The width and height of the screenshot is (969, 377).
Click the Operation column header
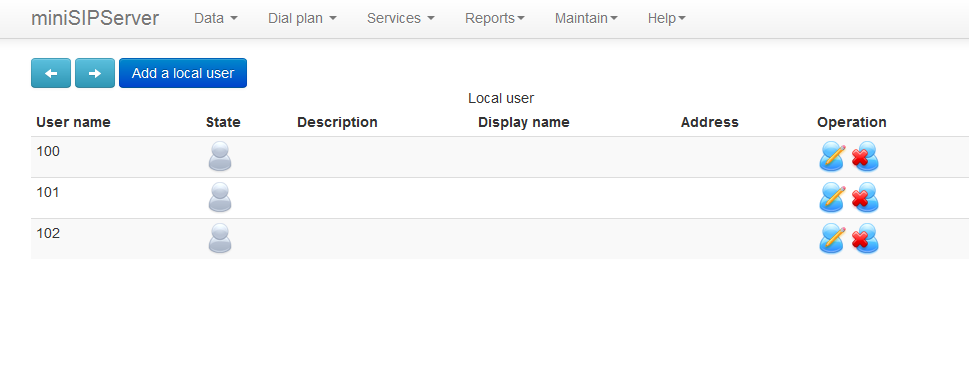click(852, 122)
